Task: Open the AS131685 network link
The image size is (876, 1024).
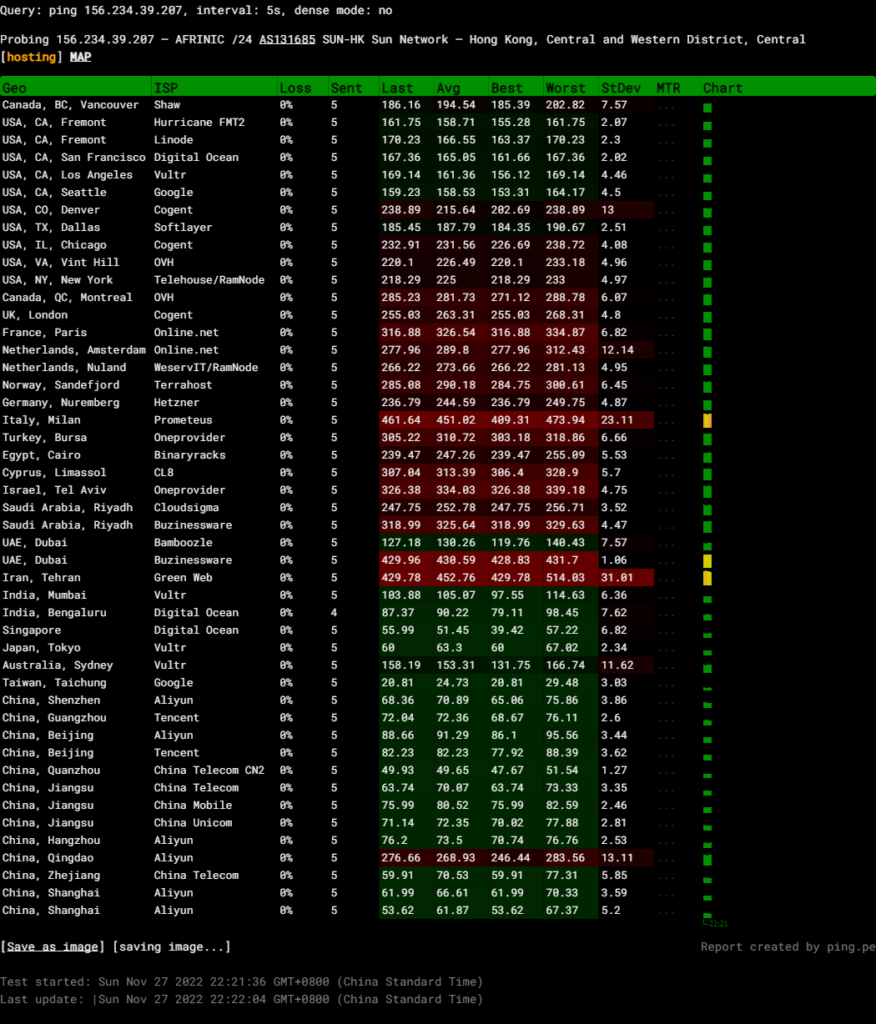Action: click(287, 40)
